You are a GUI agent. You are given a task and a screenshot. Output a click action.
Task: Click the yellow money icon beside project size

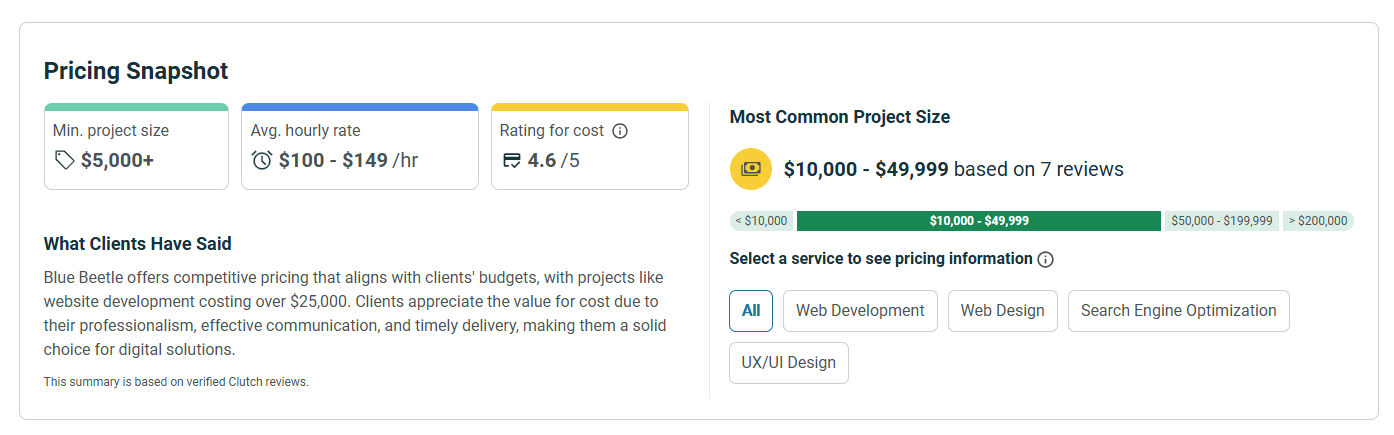(751, 169)
